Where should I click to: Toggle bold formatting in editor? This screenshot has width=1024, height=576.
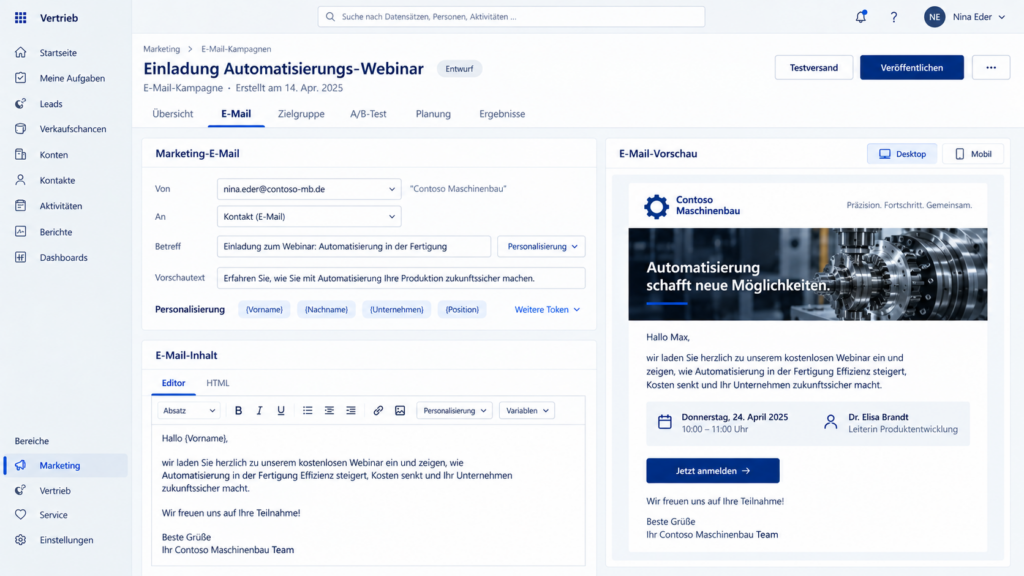coord(238,411)
